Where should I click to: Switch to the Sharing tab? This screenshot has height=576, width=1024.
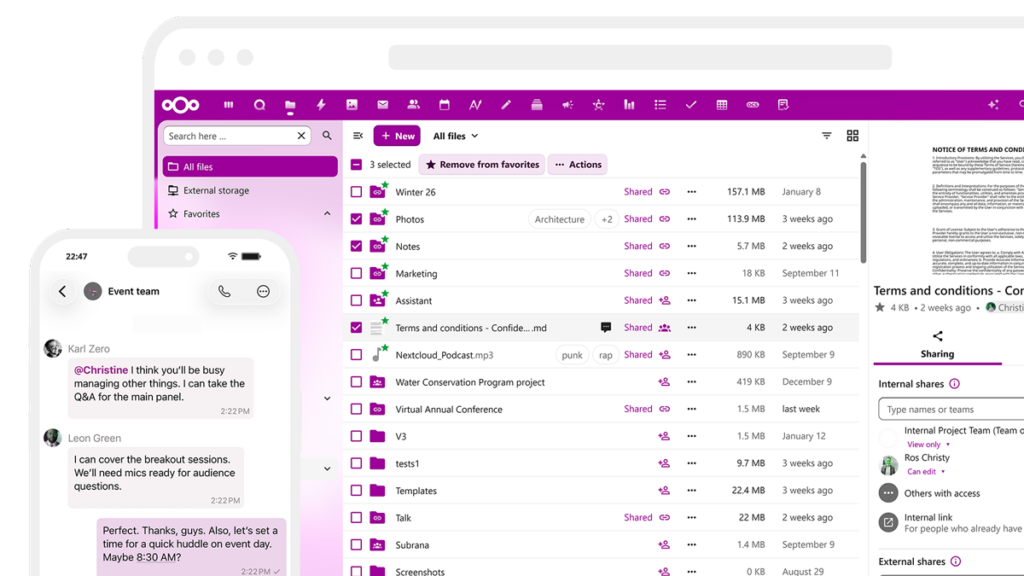[937, 345]
